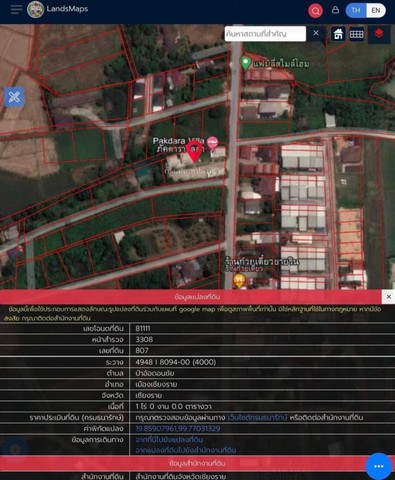Click the red parcel location pin
The width and height of the screenshot is (395, 480).
pyautogui.click(x=194, y=151)
